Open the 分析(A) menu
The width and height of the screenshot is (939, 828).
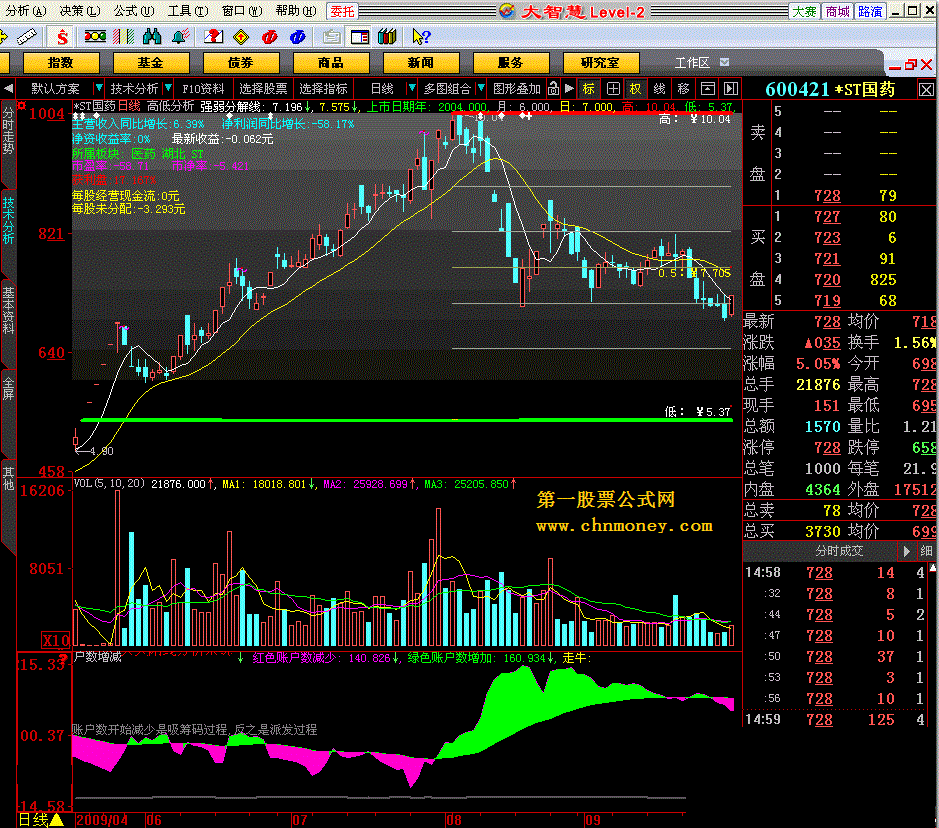coord(26,11)
